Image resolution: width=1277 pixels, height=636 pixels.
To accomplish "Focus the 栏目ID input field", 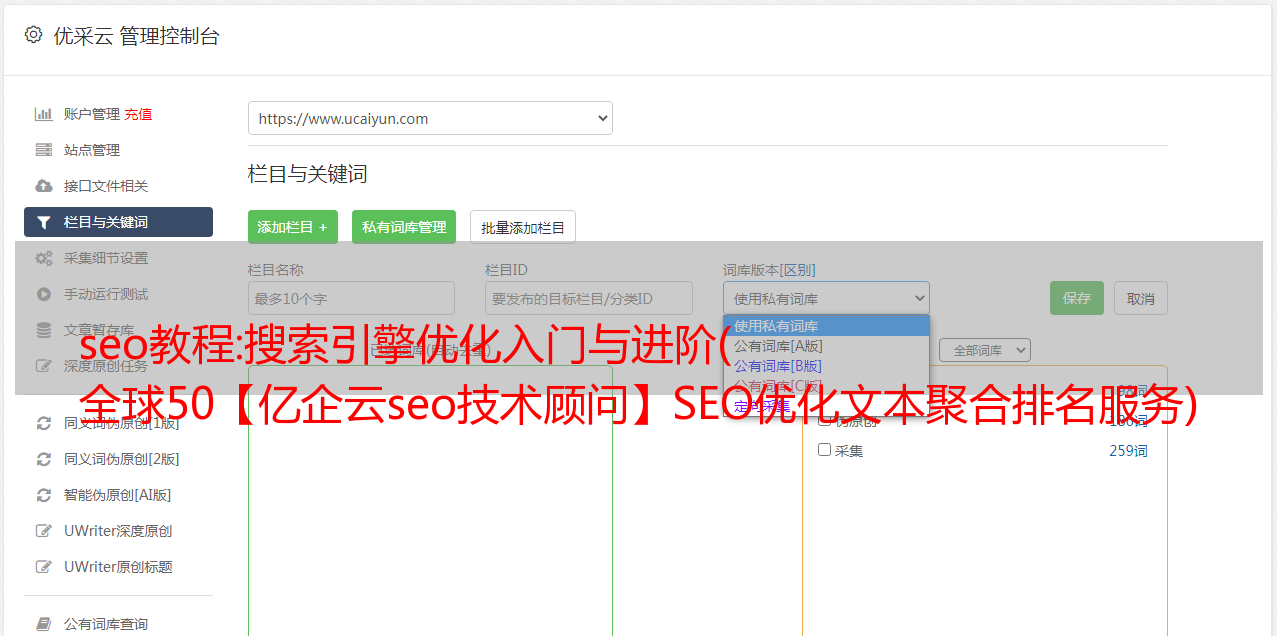I will (x=589, y=298).
